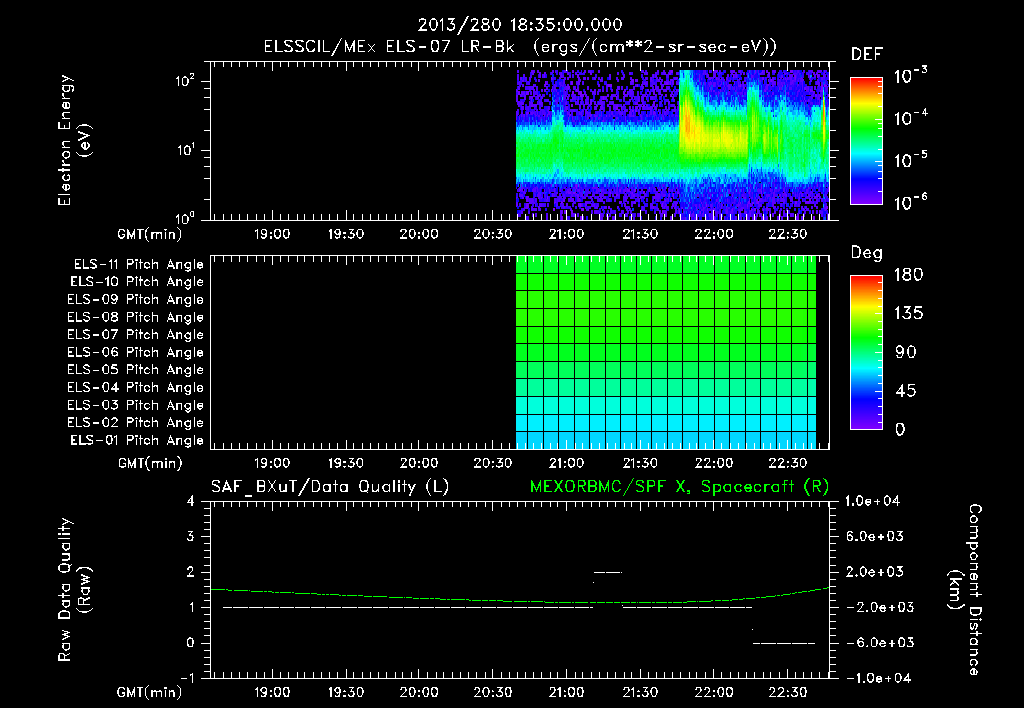The width and height of the screenshot is (1024, 708).
Task: Click the 1.0e+04 right axis value
Action: point(872,501)
